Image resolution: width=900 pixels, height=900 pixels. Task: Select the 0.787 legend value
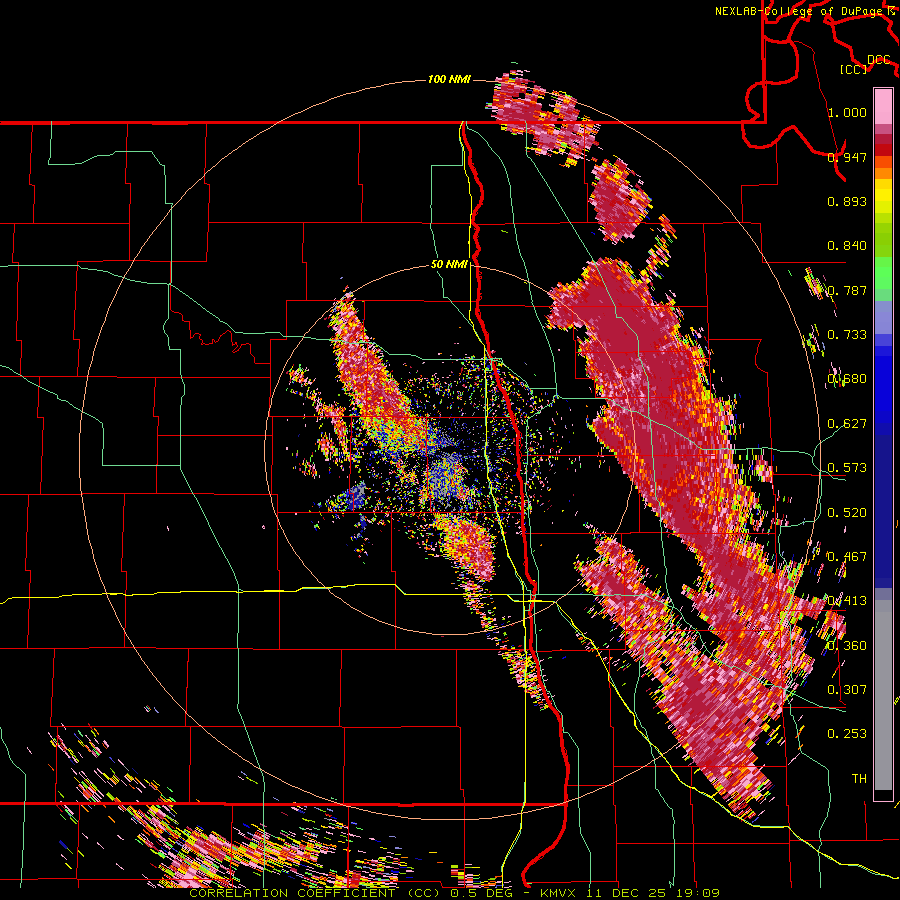(847, 290)
